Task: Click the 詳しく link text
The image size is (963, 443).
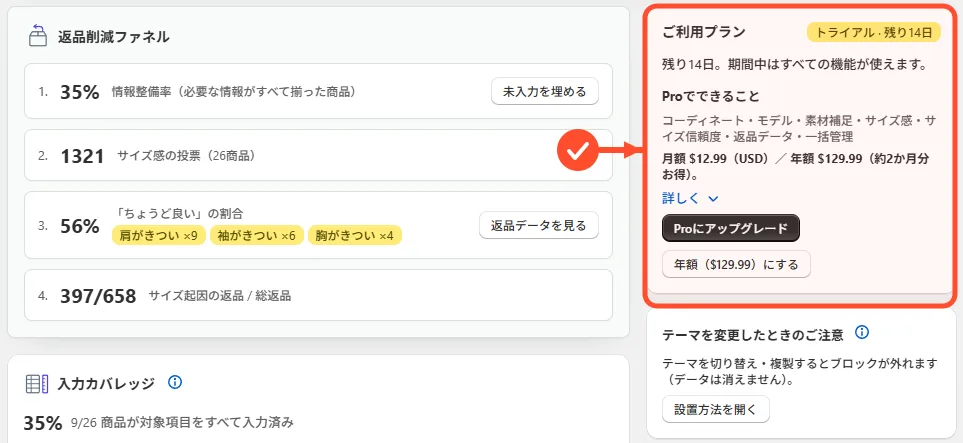Action: pyautogui.click(x=682, y=198)
